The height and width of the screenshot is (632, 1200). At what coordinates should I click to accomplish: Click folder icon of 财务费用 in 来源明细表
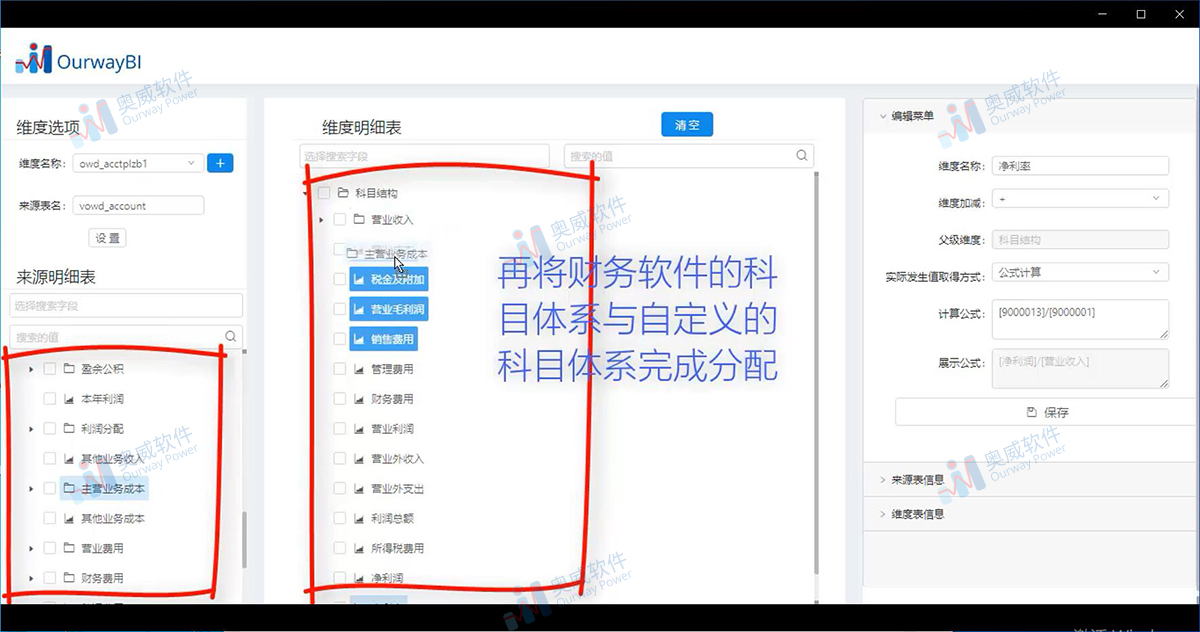pos(70,579)
